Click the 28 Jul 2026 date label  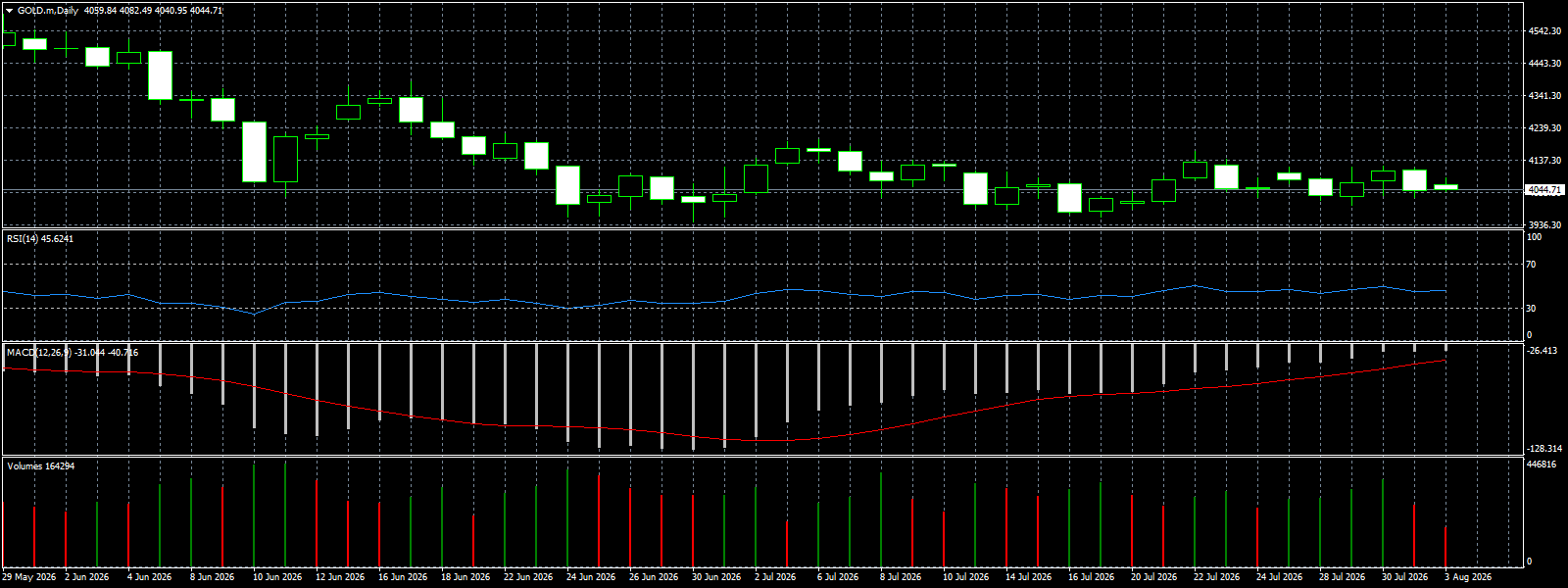click(x=1342, y=577)
